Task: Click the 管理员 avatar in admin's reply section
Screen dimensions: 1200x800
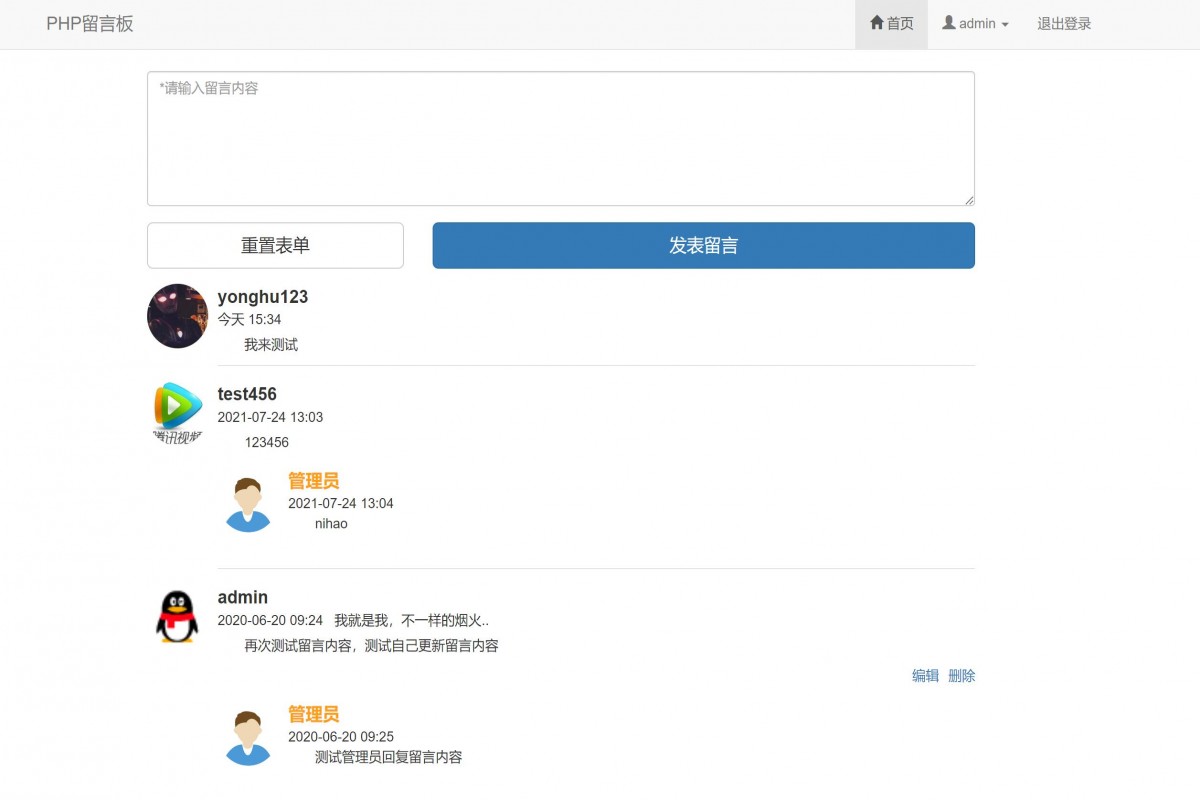Action: pyautogui.click(x=248, y=735)
